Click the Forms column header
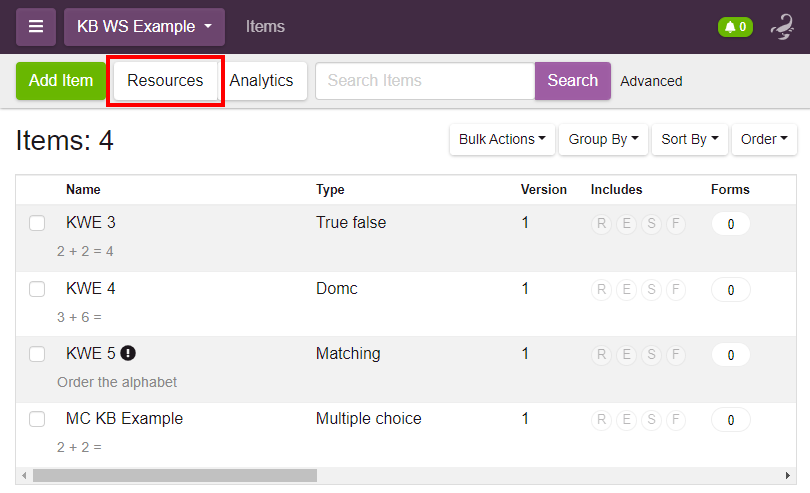This screenshot has width=810, height=493. 730,190
